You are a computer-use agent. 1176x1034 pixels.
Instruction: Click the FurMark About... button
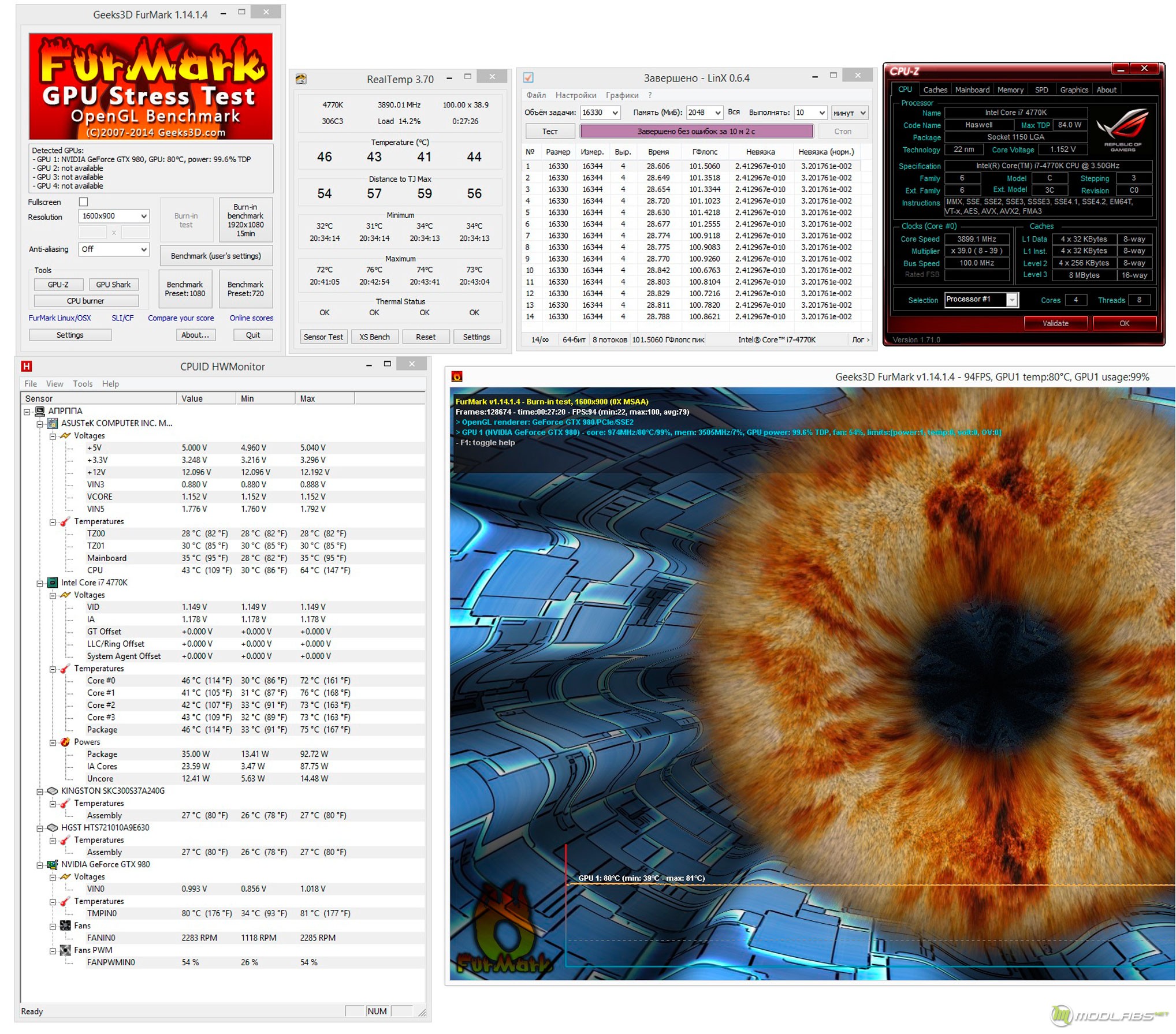coord(195,335)
